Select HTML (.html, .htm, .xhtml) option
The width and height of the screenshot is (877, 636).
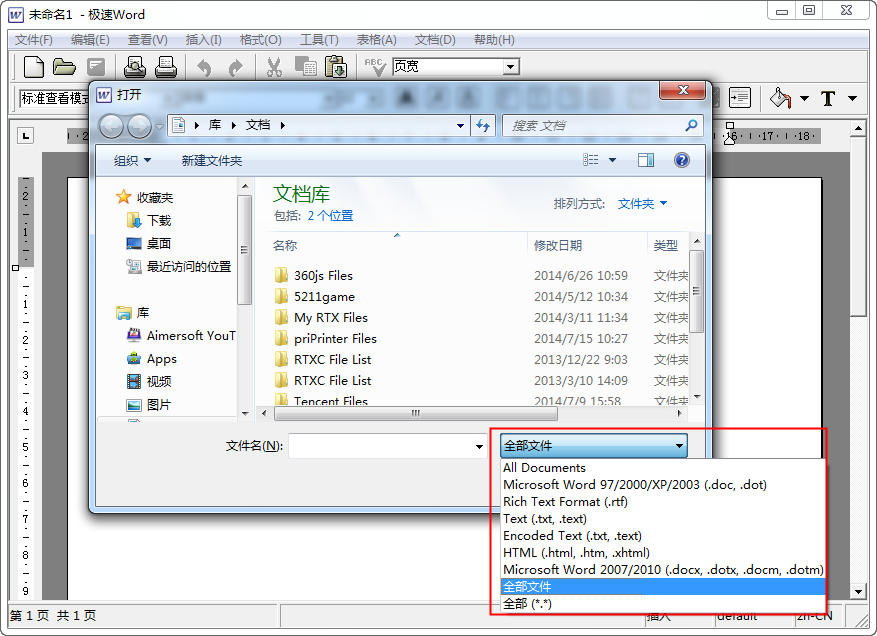pos(663,553)
